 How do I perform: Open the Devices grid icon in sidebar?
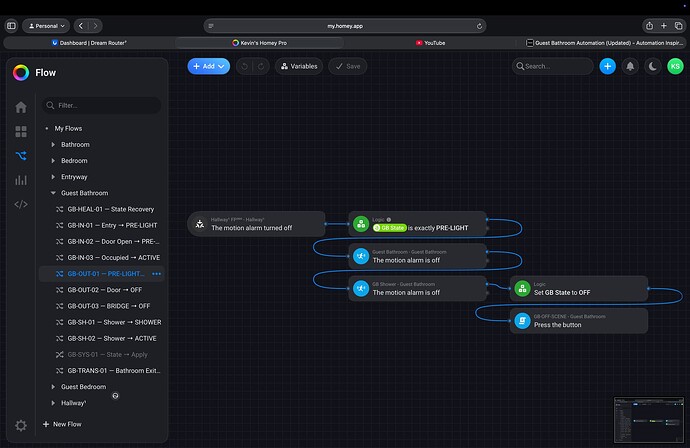click(x=21, y=132)
